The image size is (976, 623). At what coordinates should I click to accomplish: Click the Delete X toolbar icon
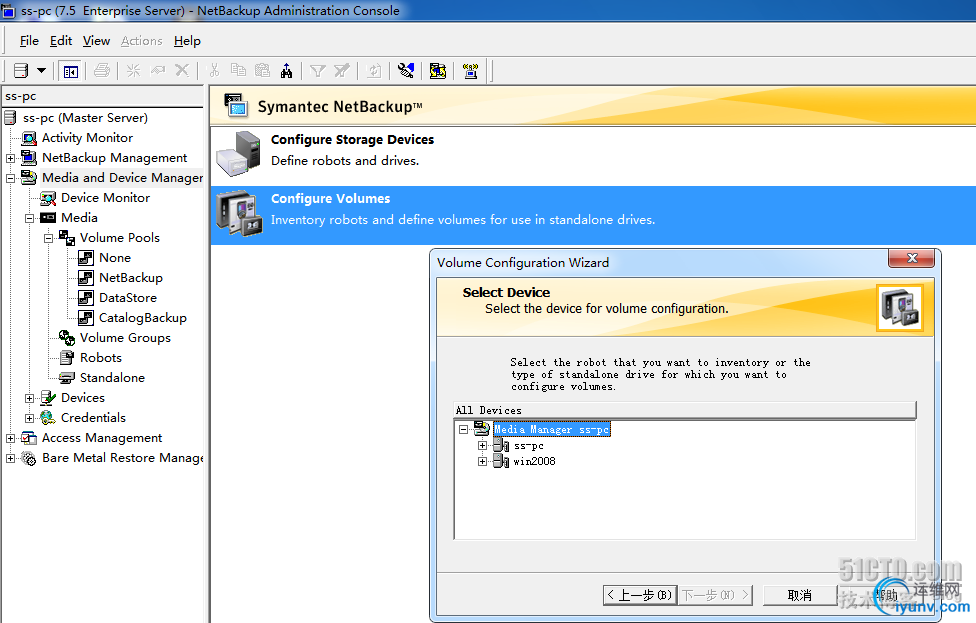(182, 70)
